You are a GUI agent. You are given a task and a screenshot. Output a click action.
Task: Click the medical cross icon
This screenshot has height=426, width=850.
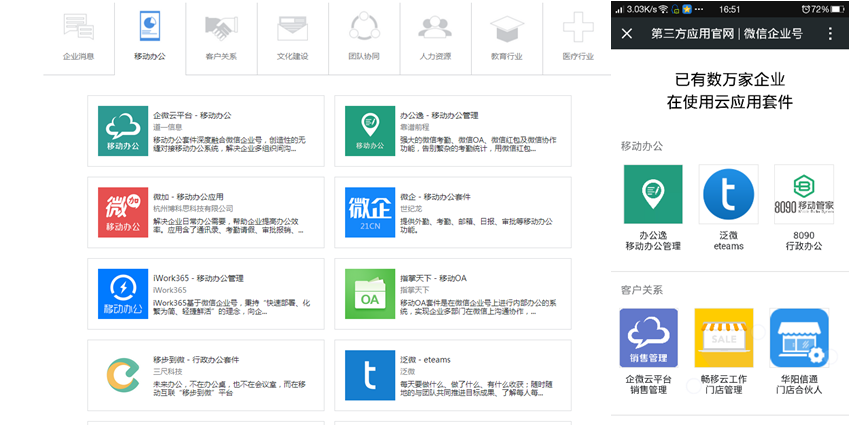tap(578, 27)
